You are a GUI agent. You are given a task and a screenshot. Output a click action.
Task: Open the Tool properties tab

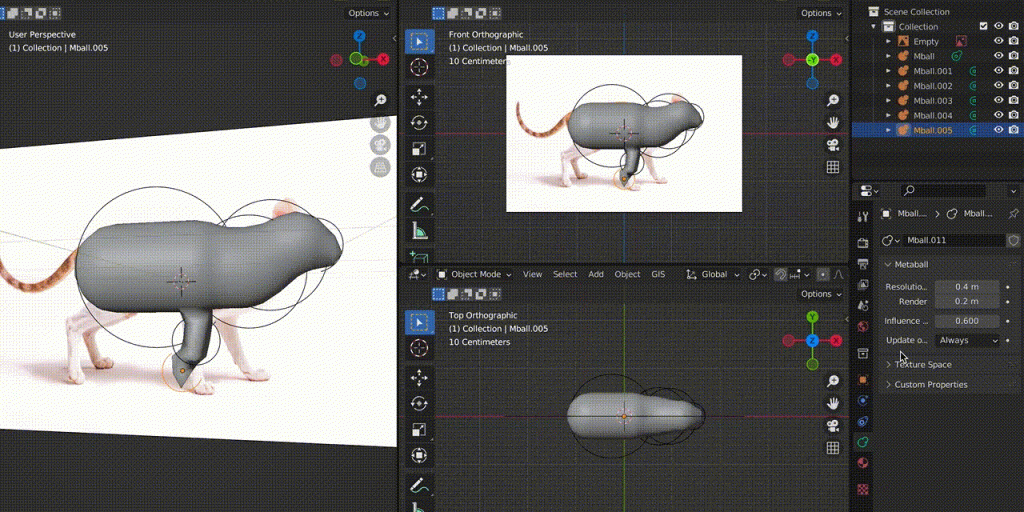coord(863,217)
